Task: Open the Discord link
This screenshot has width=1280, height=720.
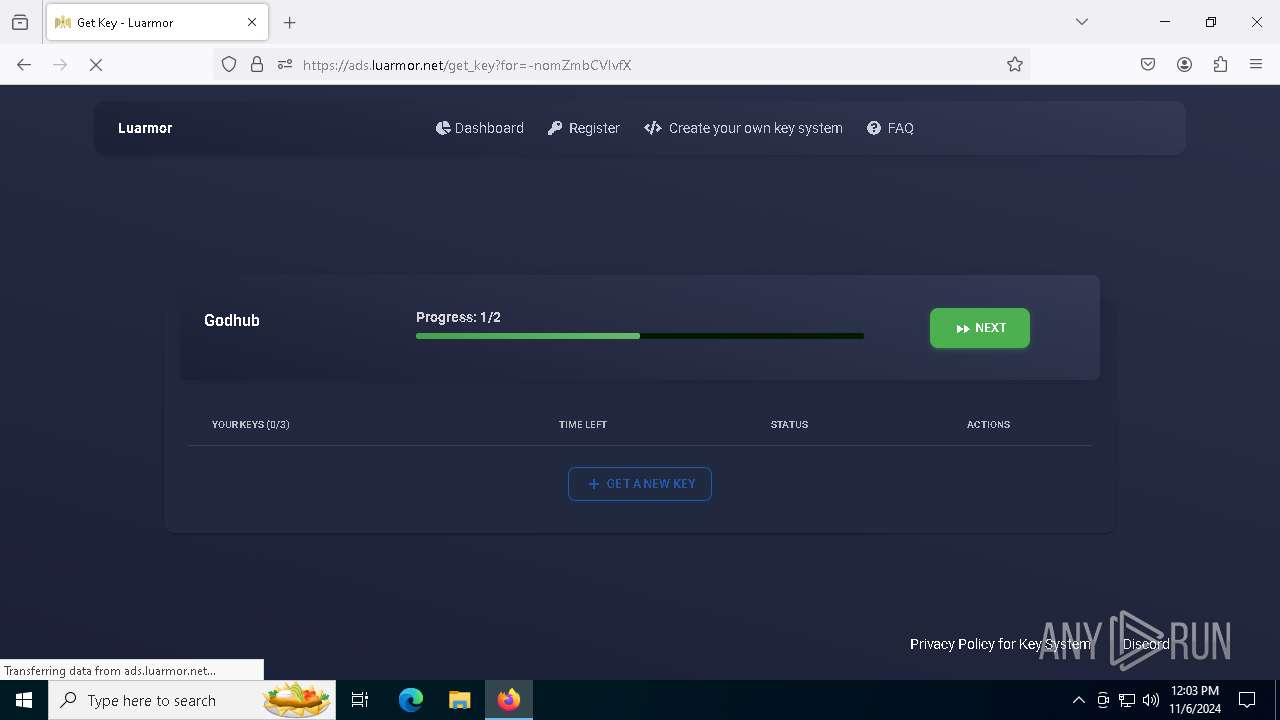Action: tap(1146, 644)
